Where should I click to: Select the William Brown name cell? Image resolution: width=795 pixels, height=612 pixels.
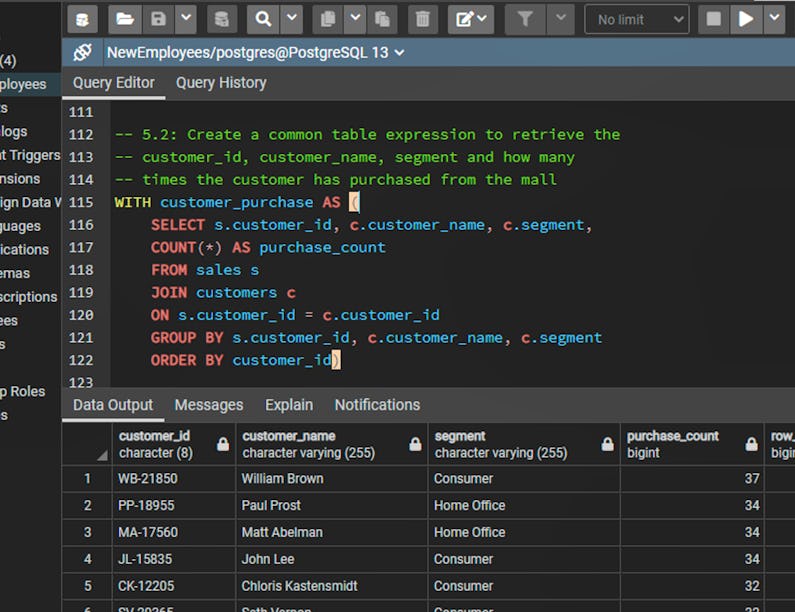click(x=283, y=479)
